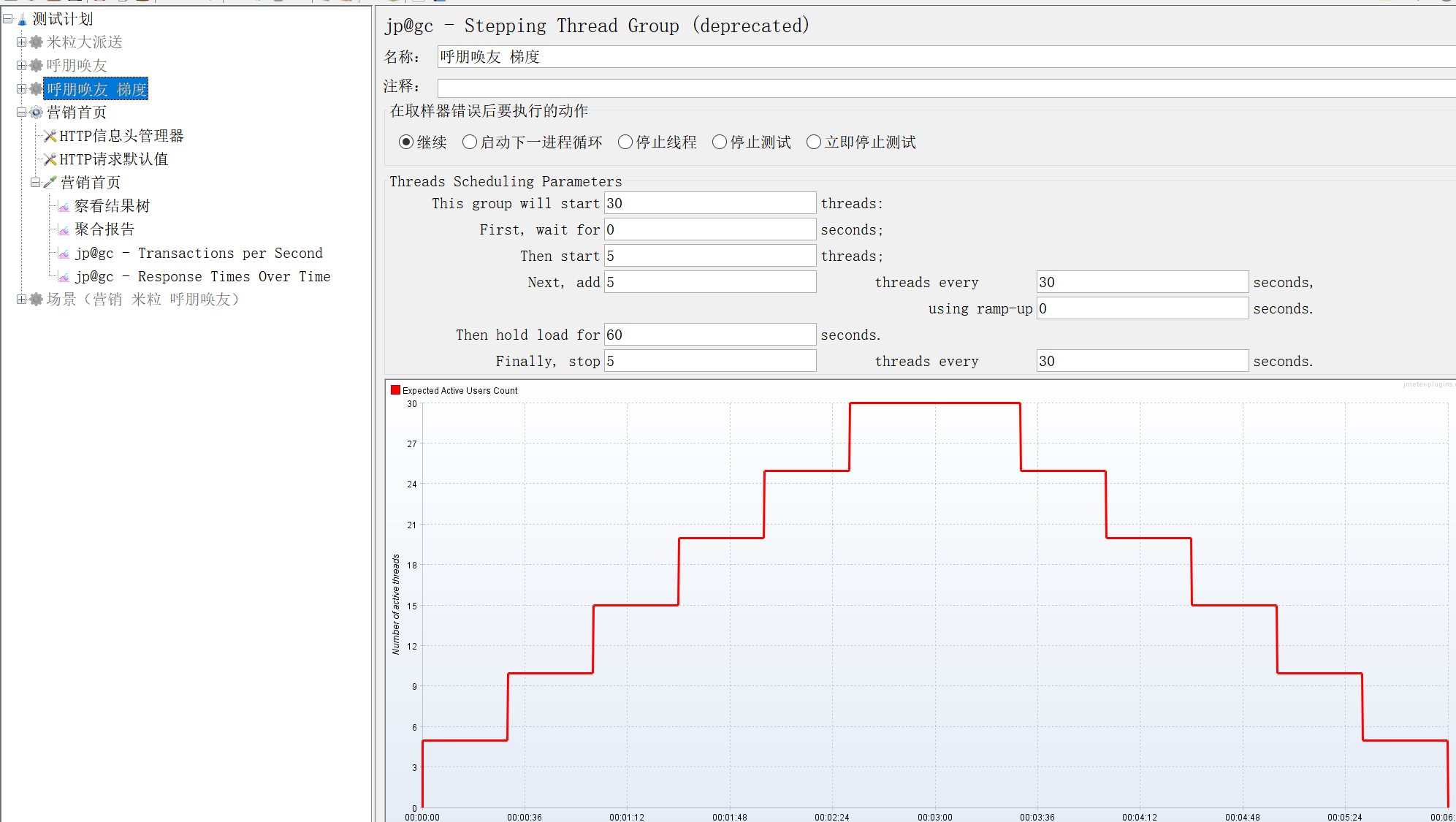Screen dimensions: 1456x822
Task: Open 察看结果树 listener
Action: [x=112, y=206]
